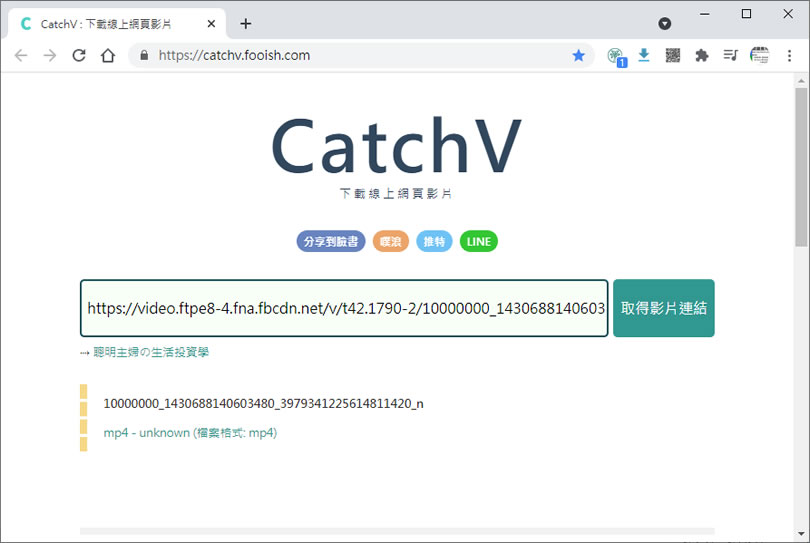Reload the CatchV page
810x543 pixels.
coord(79,55)
